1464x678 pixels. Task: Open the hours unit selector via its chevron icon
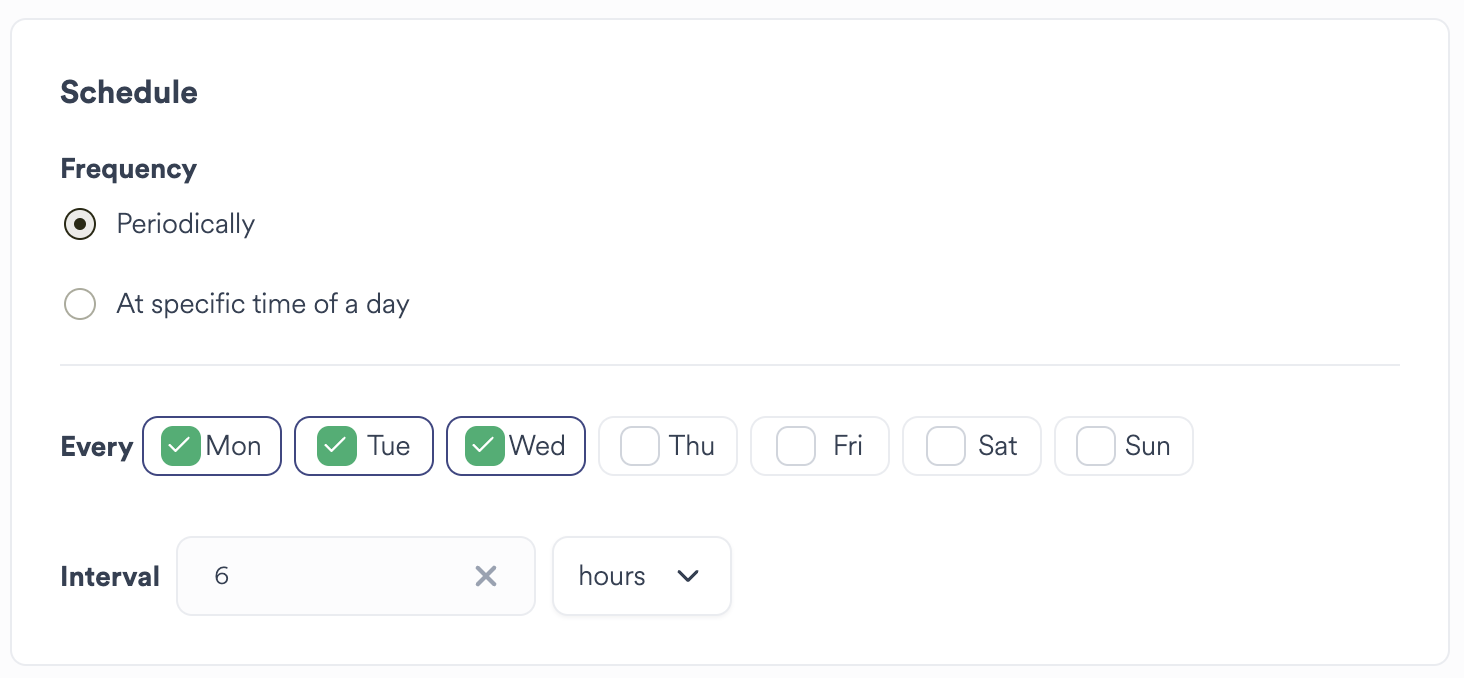click(688, 576)
